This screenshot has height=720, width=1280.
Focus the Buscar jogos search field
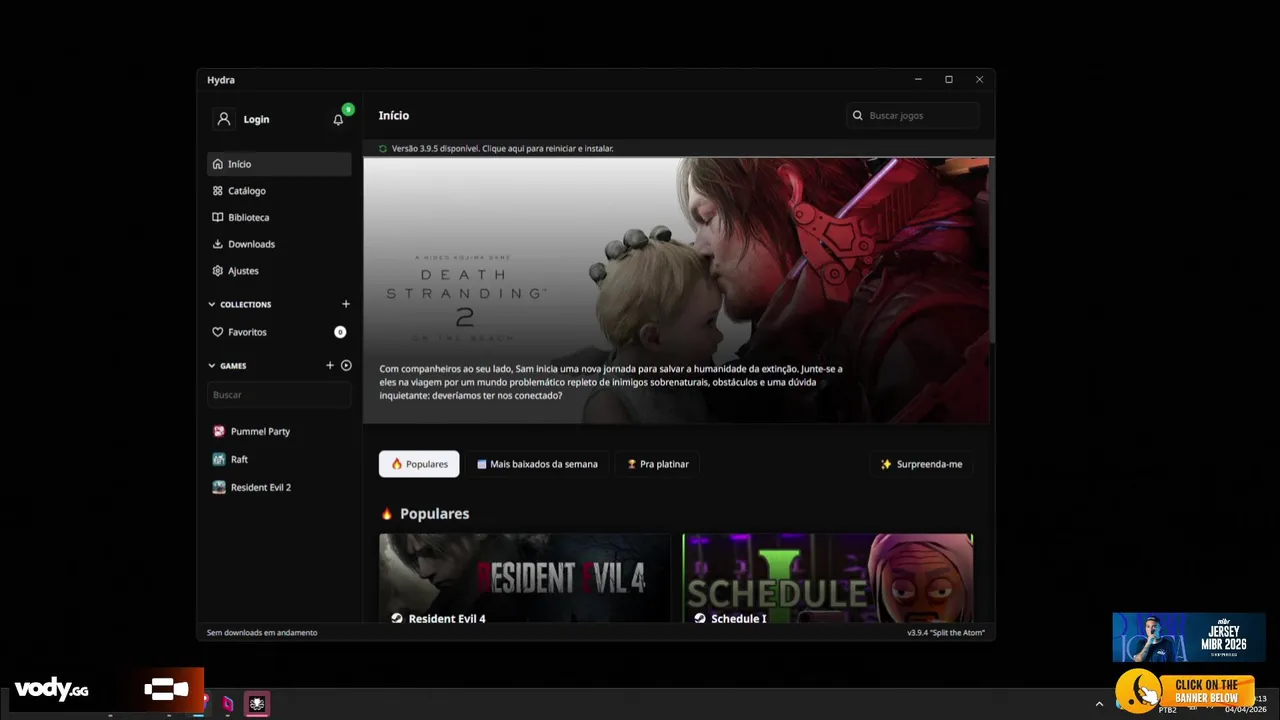coord(912,115)
